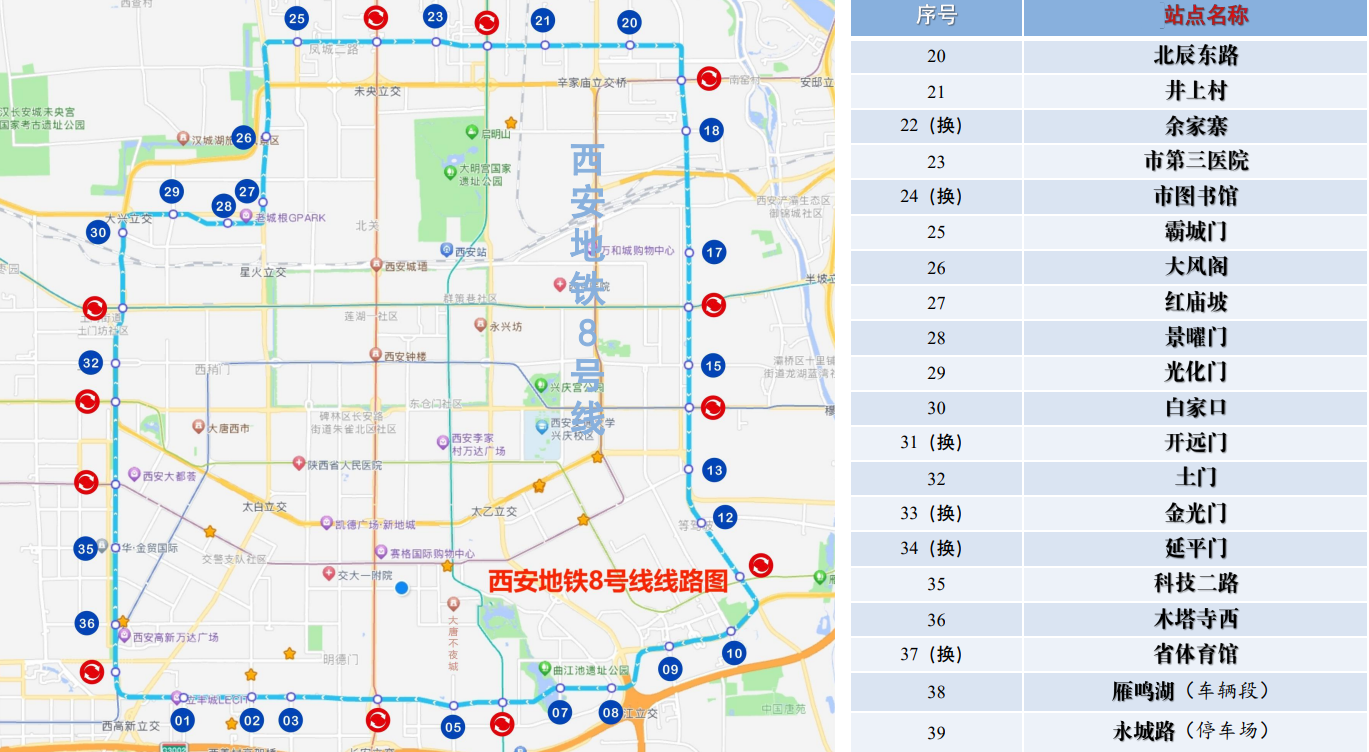Click blue station marker 21 on the map
The image size is (1369, 752).
543,20
